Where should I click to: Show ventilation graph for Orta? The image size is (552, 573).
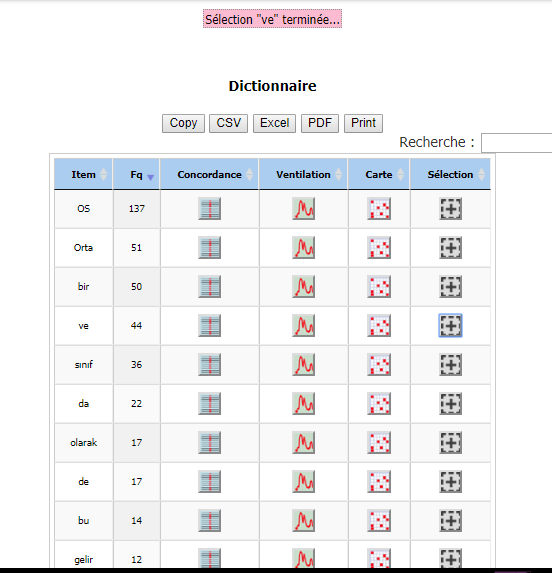303,248
